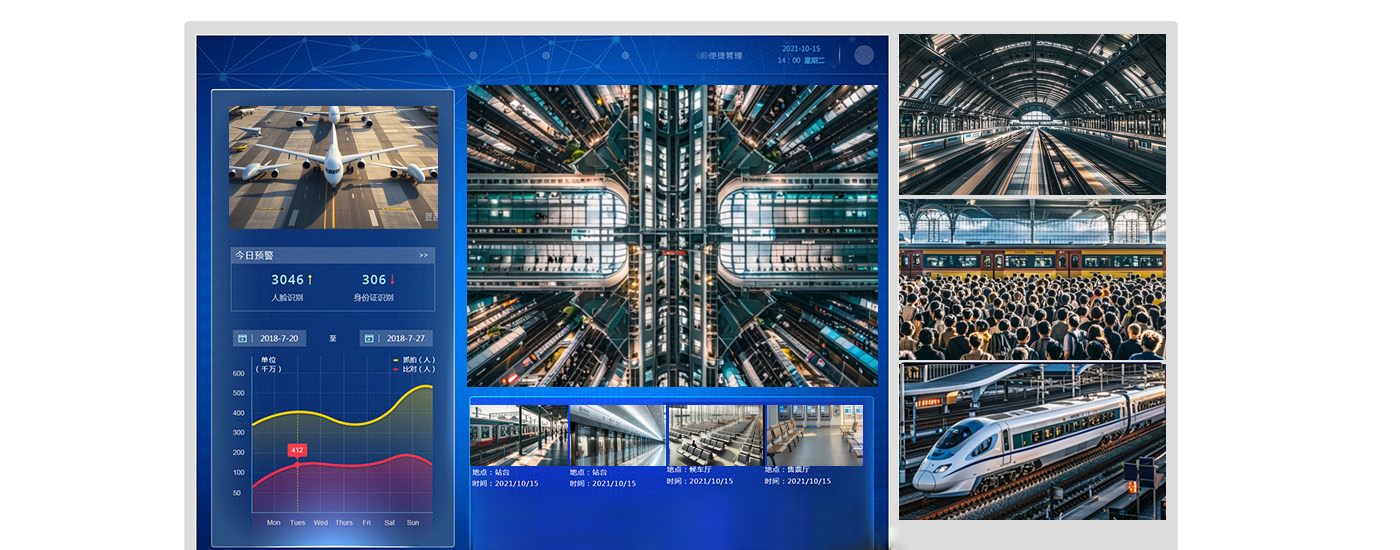1400x550 pixels.
Task: Click the round user avatar in header
Action: pos(864,55)
